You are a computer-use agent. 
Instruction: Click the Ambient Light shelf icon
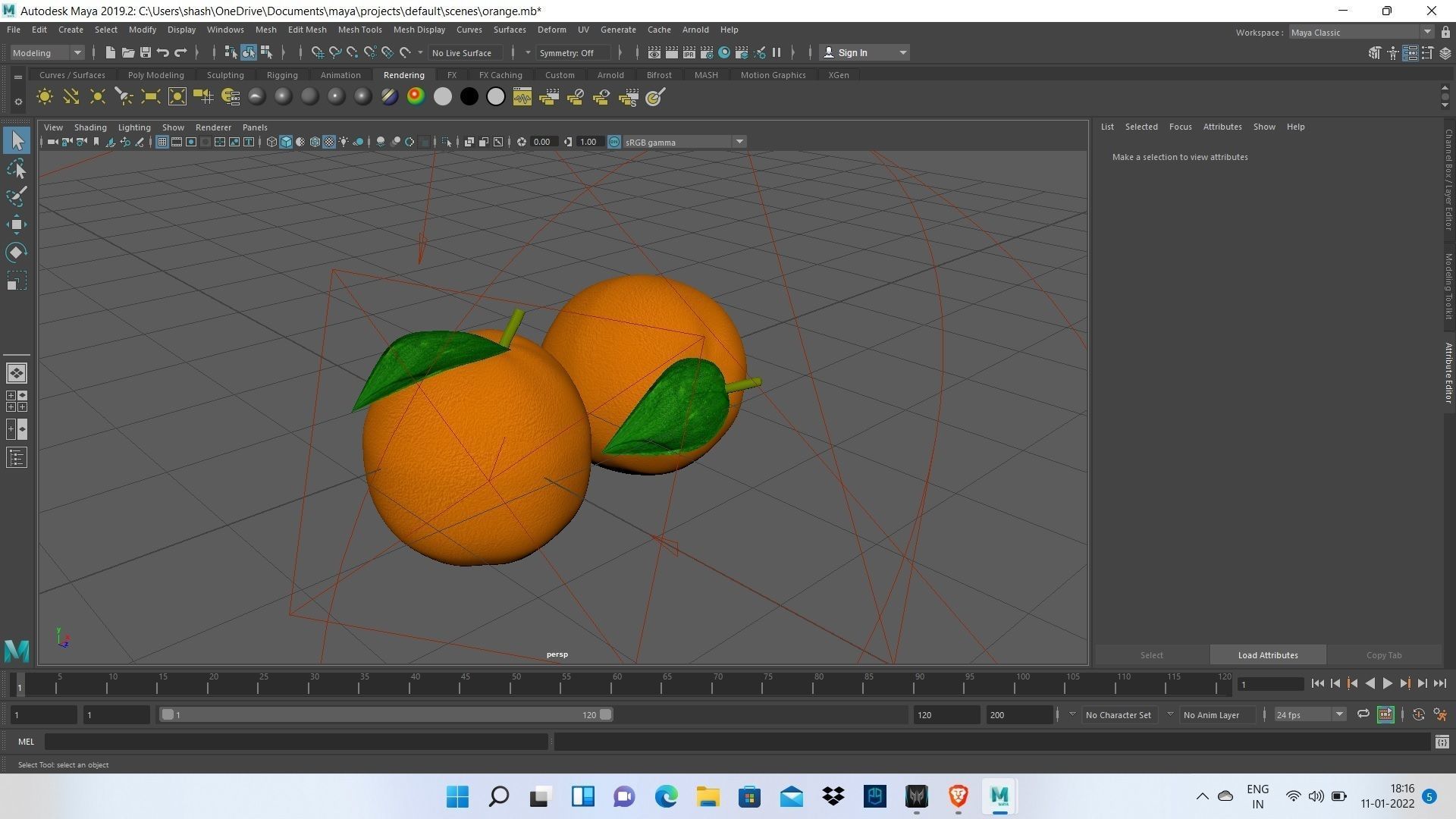click(45, 97)
